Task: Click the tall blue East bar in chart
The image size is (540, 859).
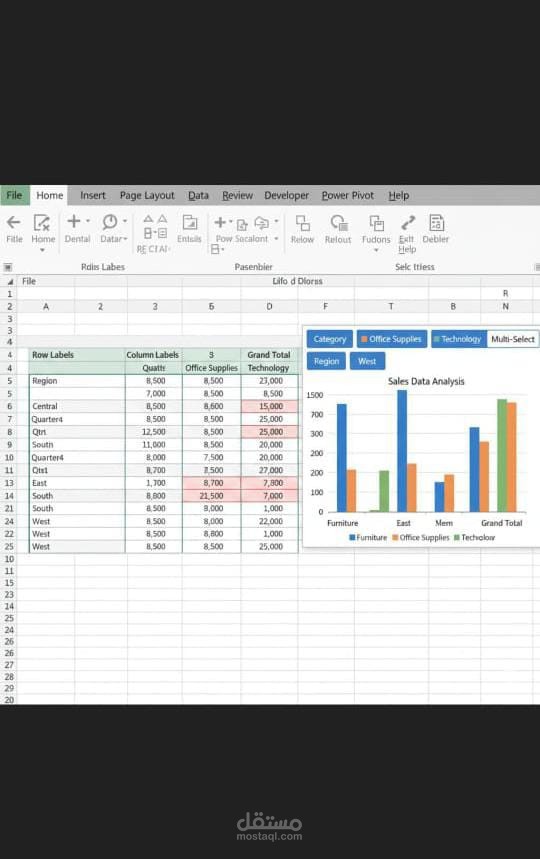Action: tap(402, 451)
